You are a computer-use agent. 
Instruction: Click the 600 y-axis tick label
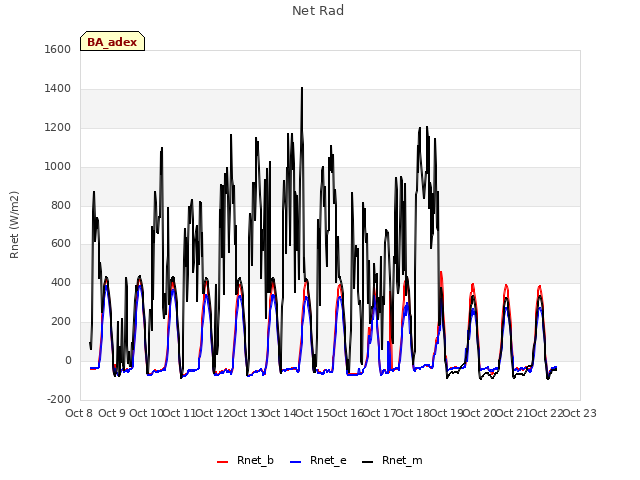61,244
